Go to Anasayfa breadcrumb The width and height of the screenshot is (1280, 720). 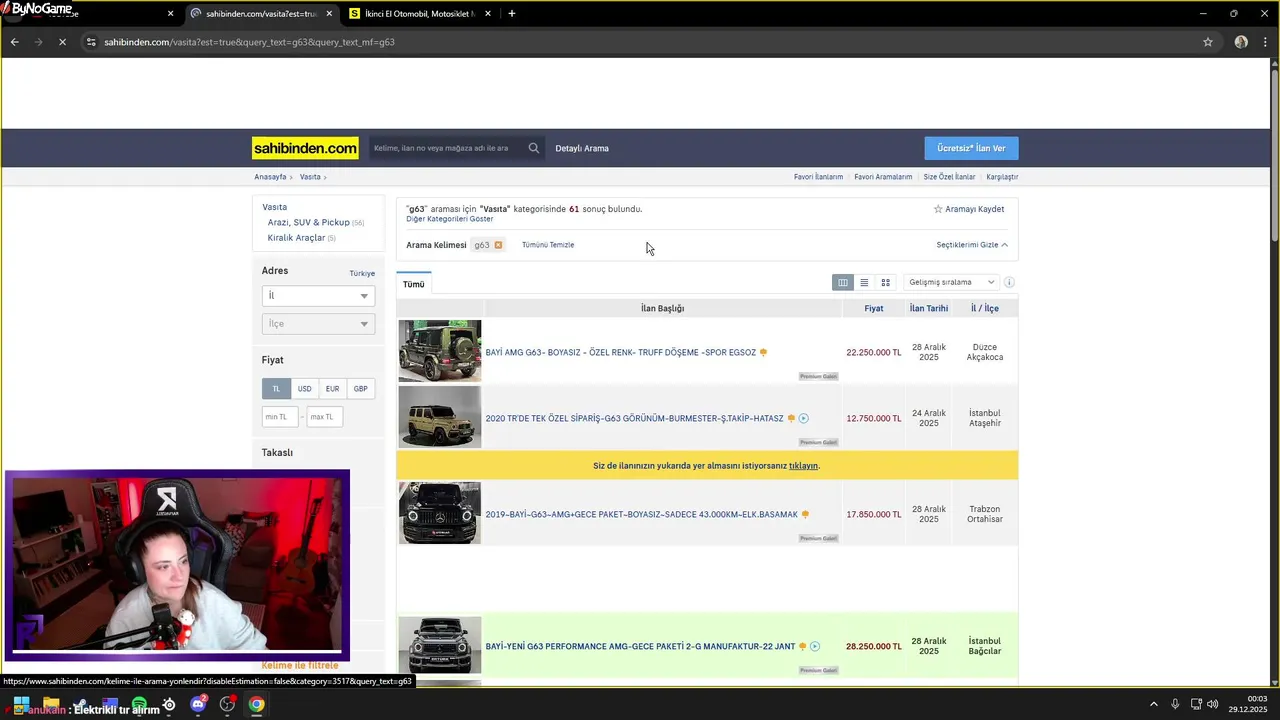pyautogui.click(x=270, y=177)
